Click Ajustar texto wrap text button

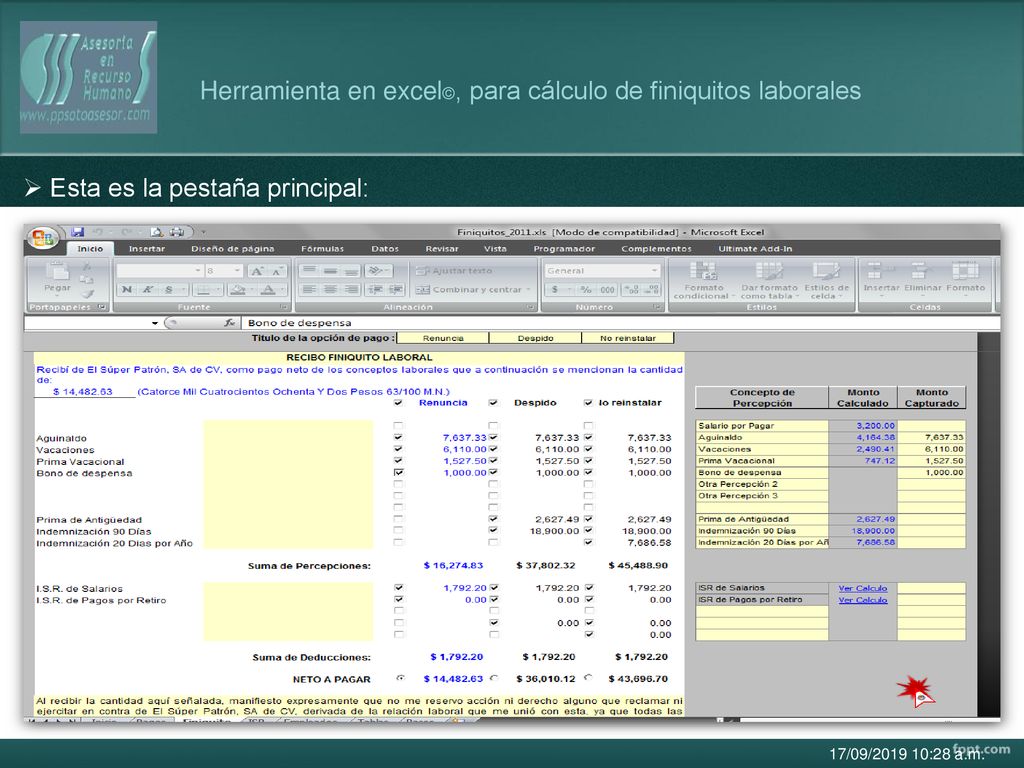455,270
